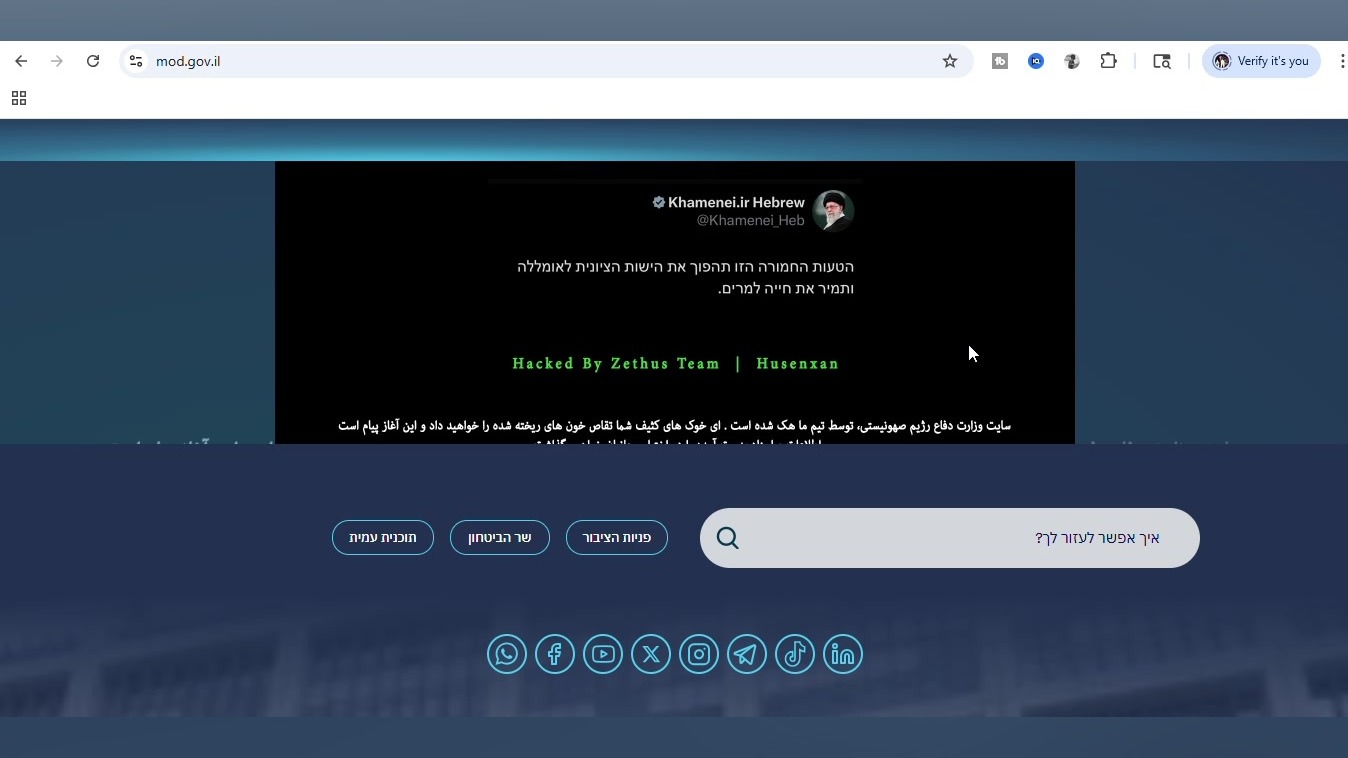Open the YouTube social icon

coord(603,654)
